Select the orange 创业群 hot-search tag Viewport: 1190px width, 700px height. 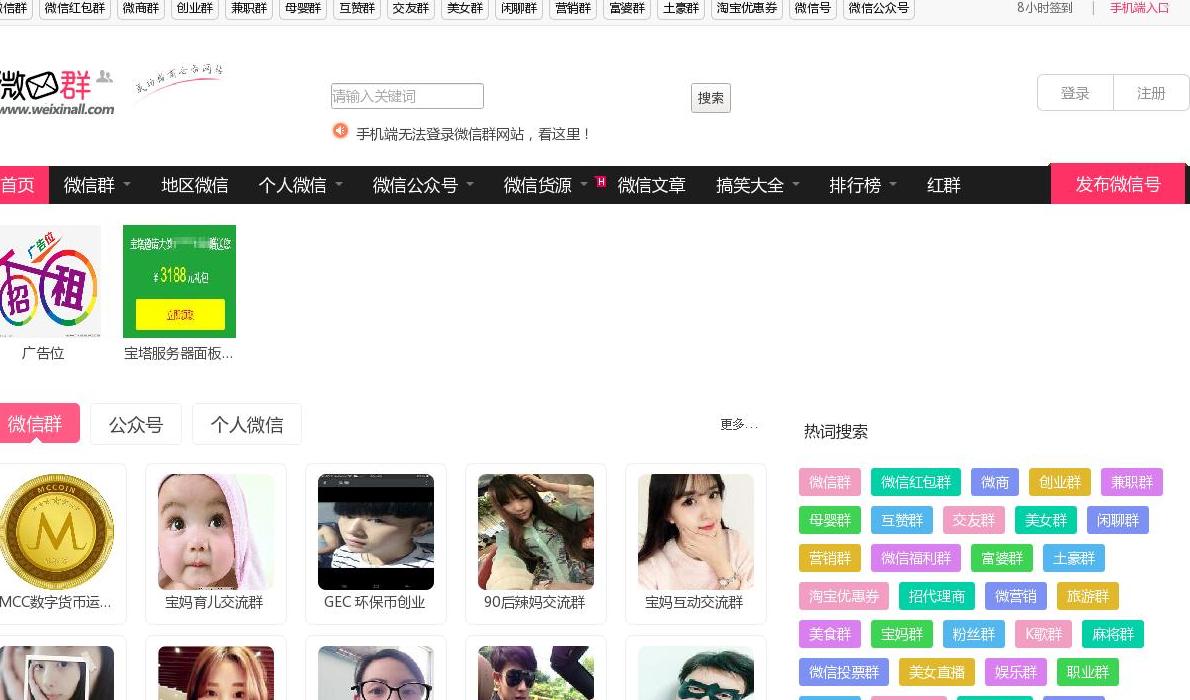(1059, 482)
